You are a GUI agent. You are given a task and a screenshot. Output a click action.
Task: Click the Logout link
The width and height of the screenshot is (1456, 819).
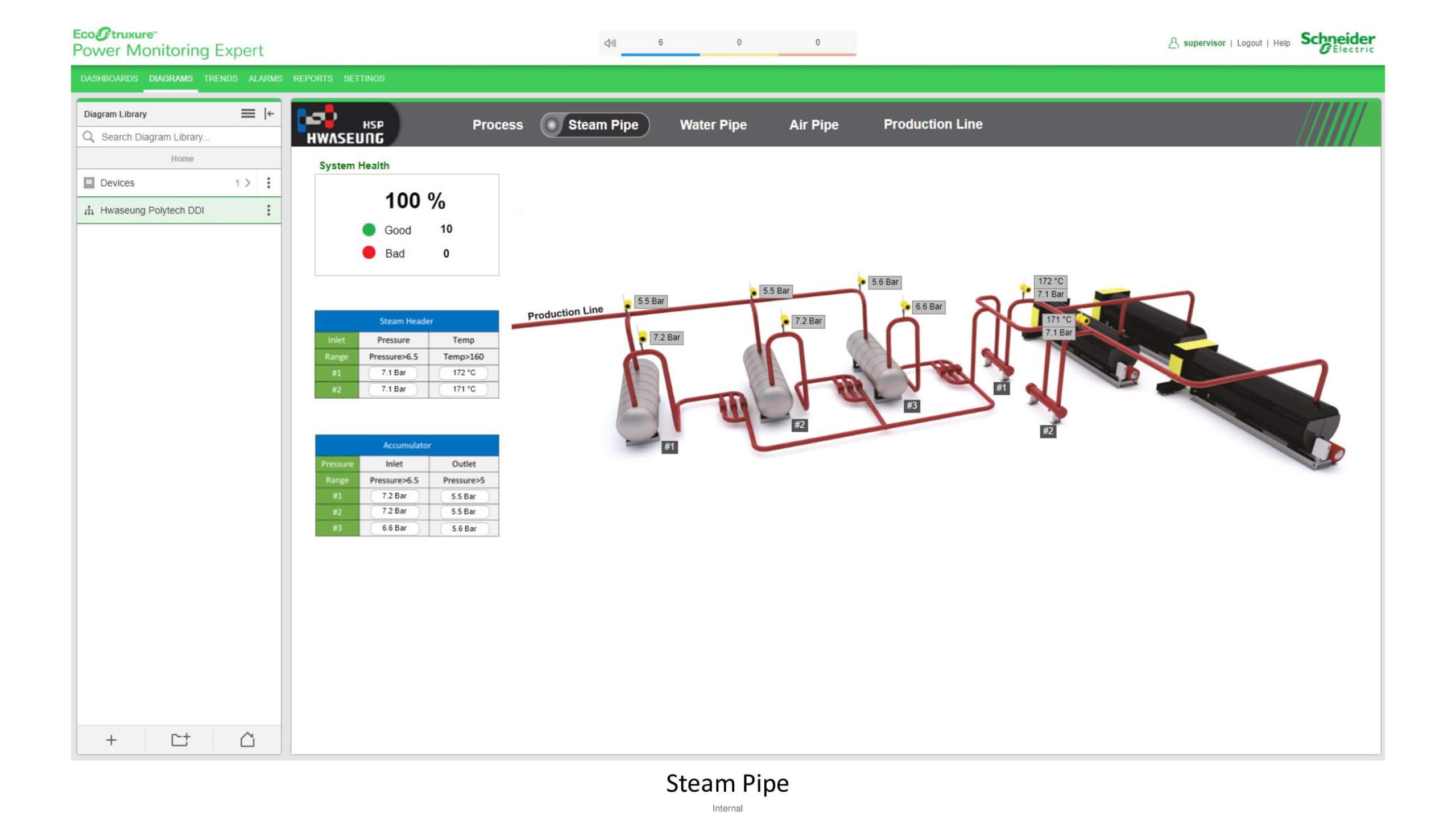[x=1248, y=43]
